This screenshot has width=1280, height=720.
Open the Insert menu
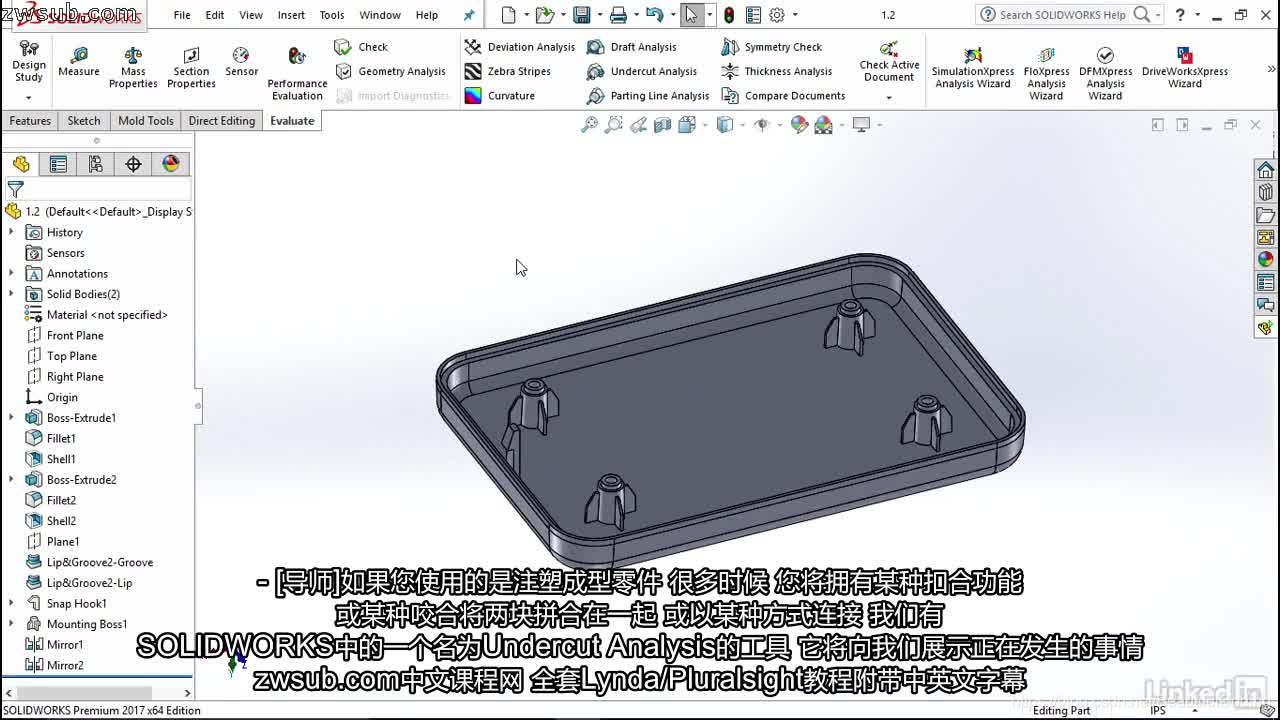pos(291,15)
